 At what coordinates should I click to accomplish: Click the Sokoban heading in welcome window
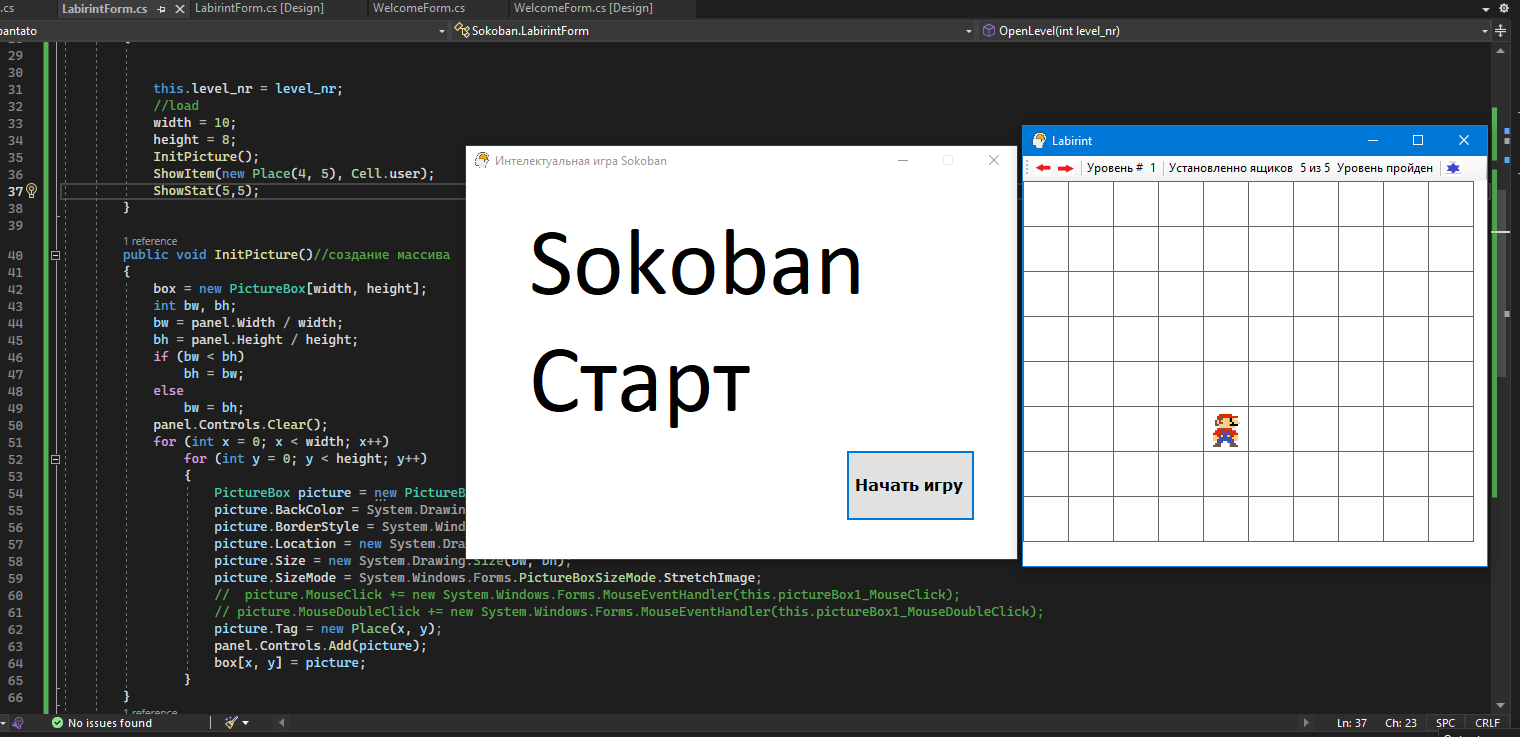pyautogui.click(x=695, y=266)
